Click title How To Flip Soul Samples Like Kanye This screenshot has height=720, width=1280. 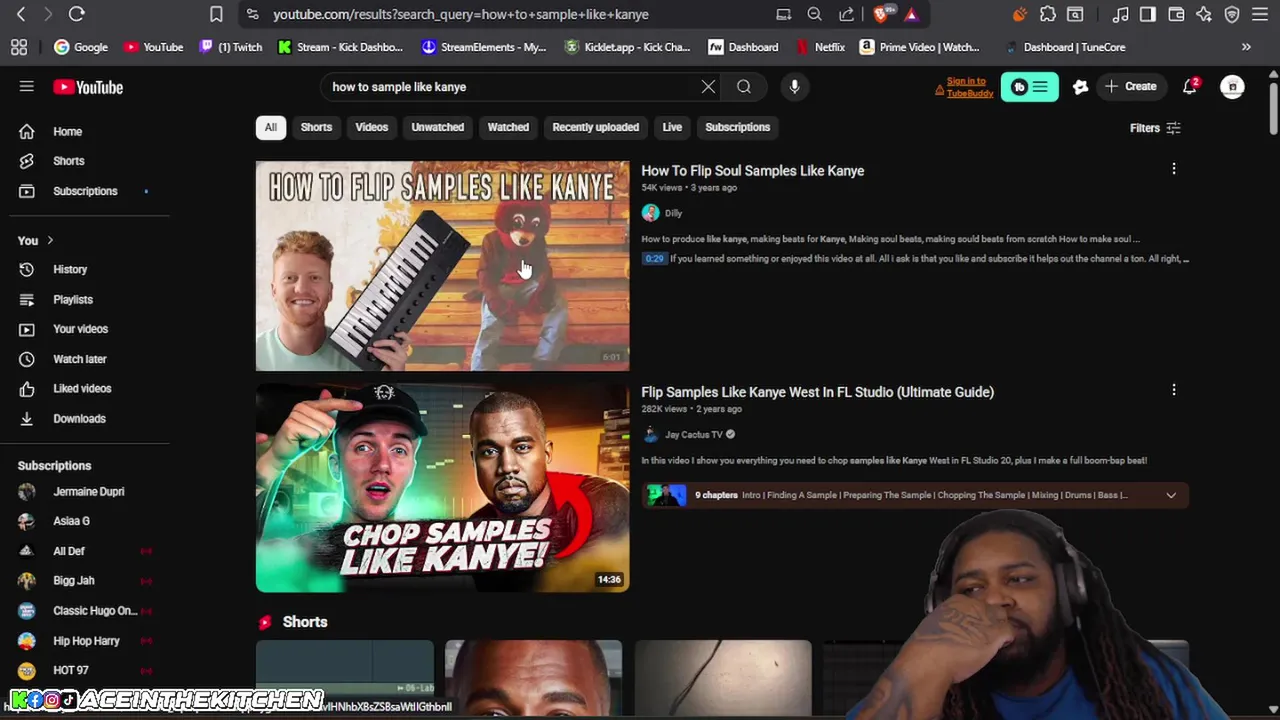tap(752, 171)
